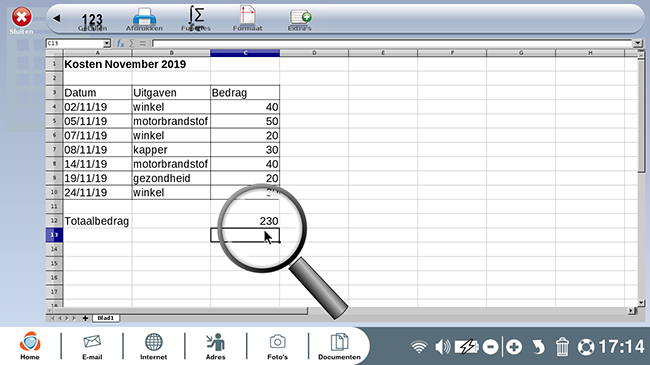
Task: Open Adres contacts from bottom bar
Action: point(216,347)
